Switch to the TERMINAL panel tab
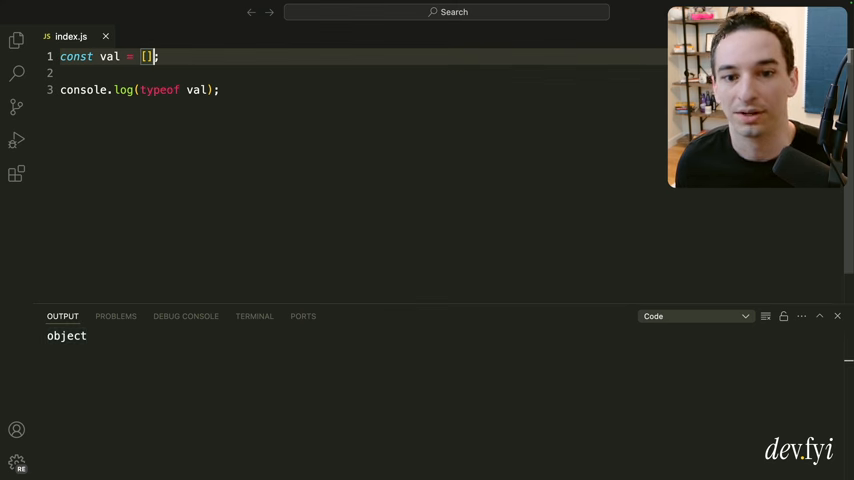The height and width of the screenshot is (480, 854). [x=254, y=317]
